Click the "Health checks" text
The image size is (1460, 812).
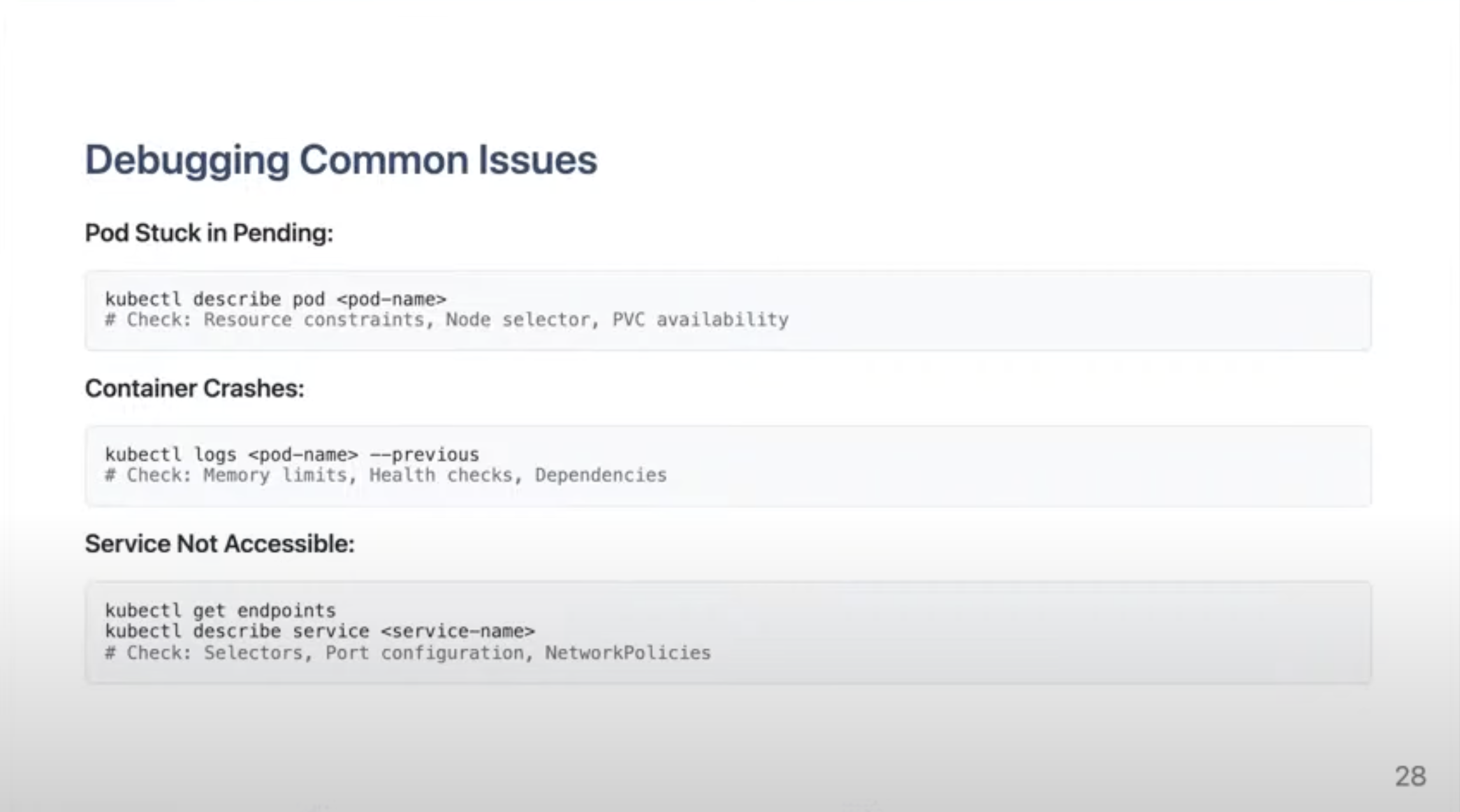point(441,475)
